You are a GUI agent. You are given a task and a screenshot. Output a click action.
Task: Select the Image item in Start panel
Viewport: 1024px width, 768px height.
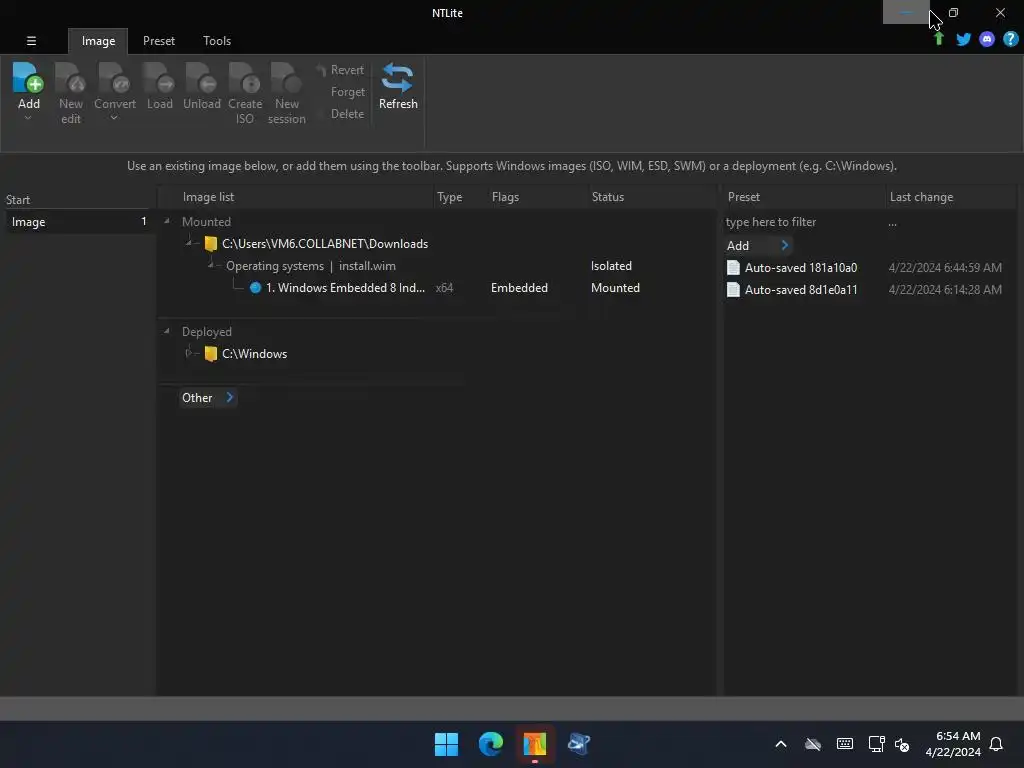pos(78,222)
